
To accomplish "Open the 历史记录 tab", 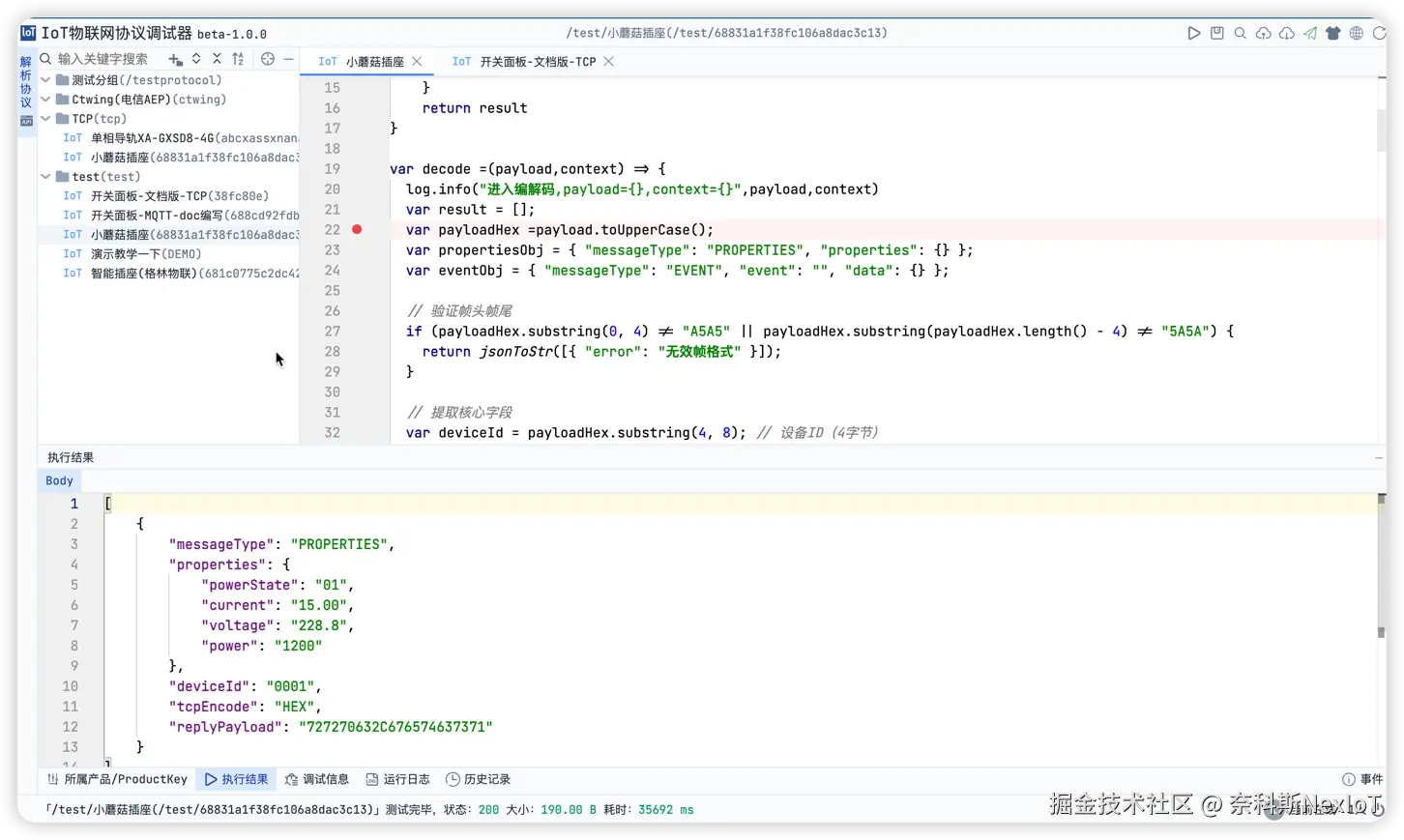I will (478, 779).
